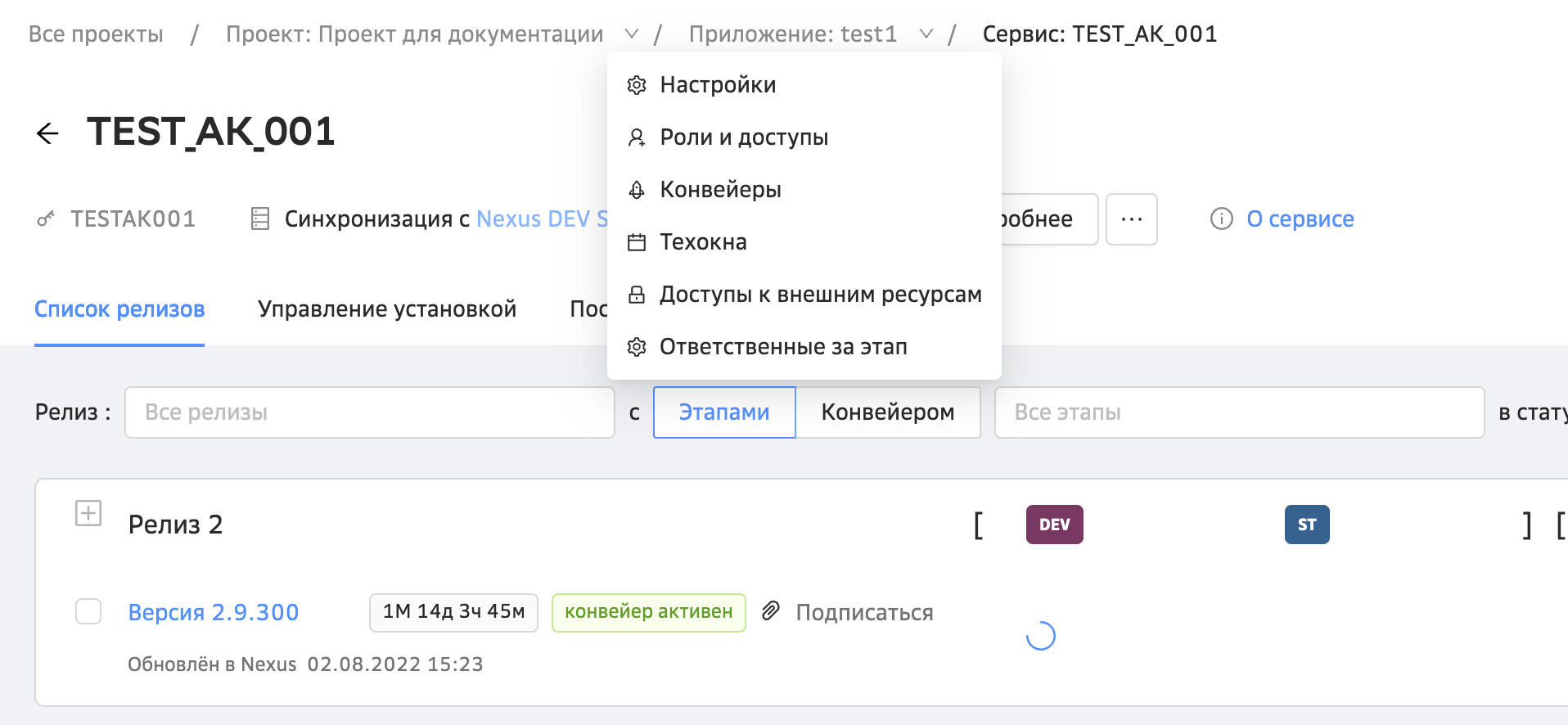Click the back arrow next to TEST_AK_001
Viewport: 1568px width, 725px height.
(x=48, y=133)
